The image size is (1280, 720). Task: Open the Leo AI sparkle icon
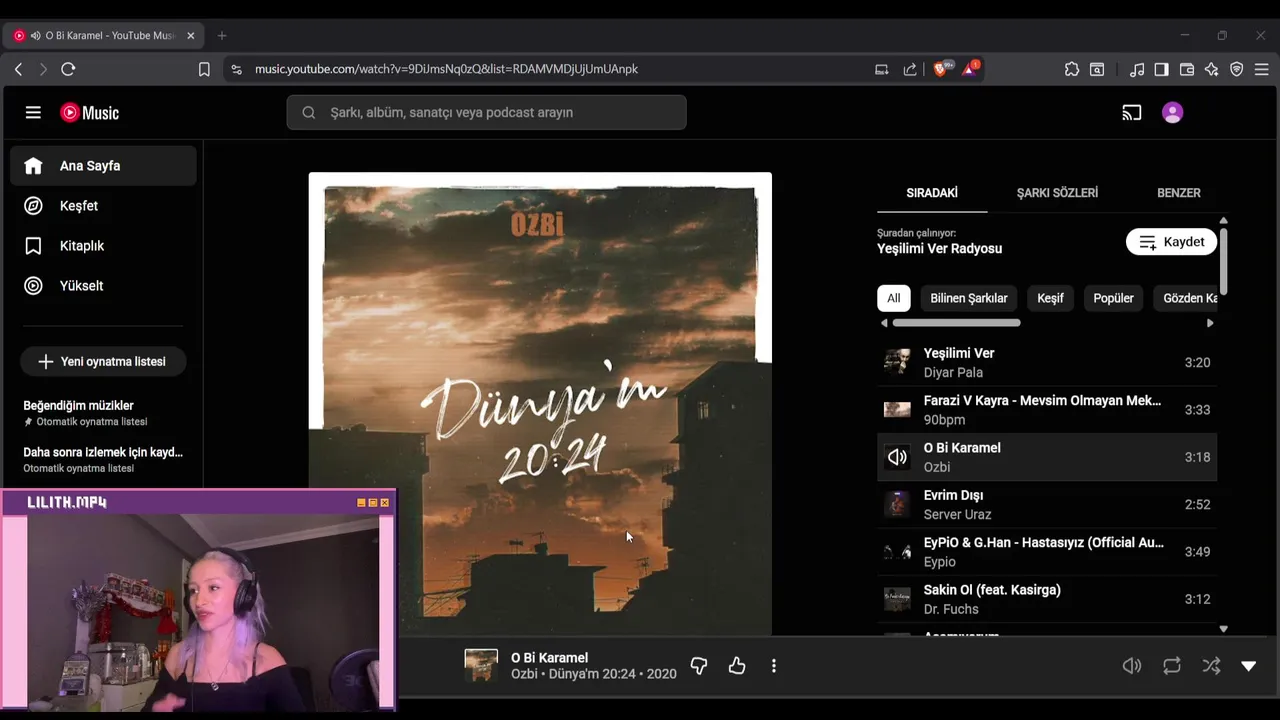[1212, 69]
